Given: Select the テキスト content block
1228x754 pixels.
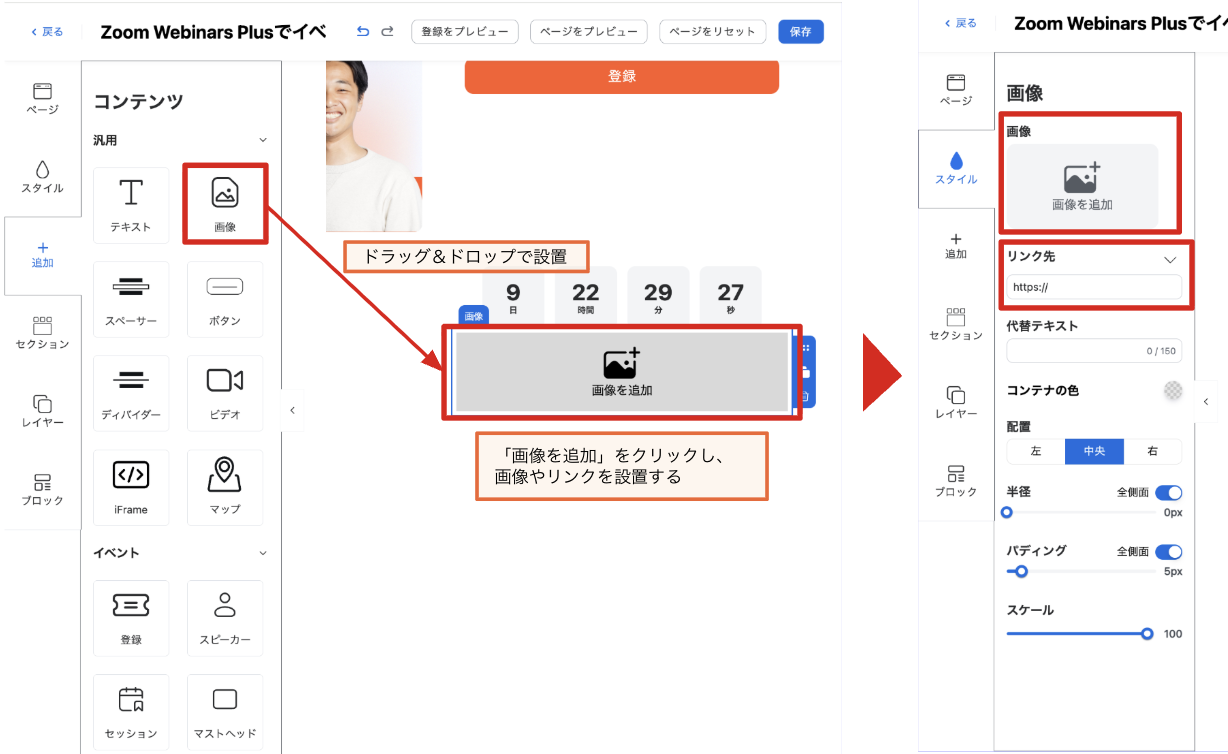Looking at the screenshot, I should pyautogui.click(x=131, y=205).
